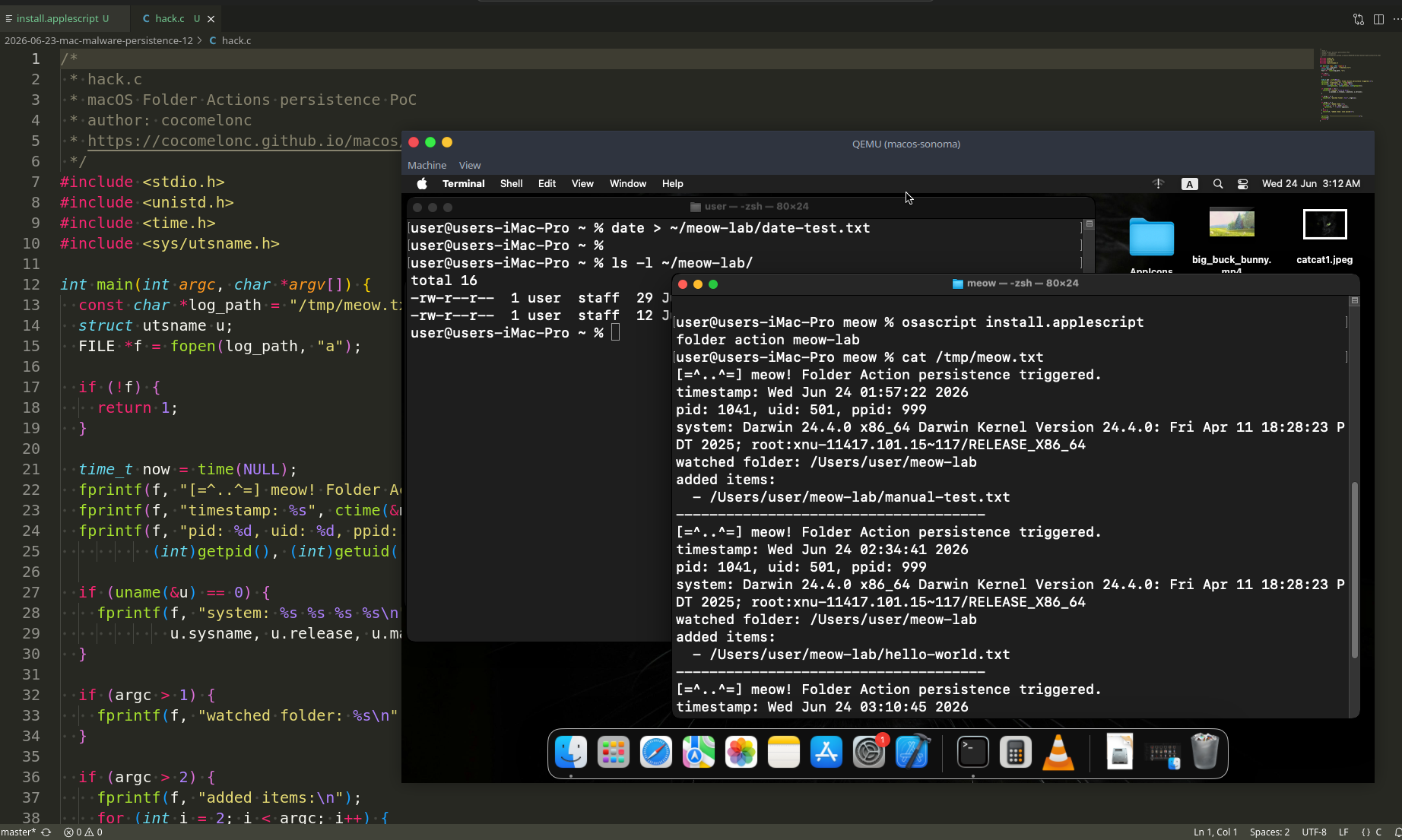Open the Edit menu in Terminal
The width and height of the screenshot is (1402, 840).
(547, 184)
